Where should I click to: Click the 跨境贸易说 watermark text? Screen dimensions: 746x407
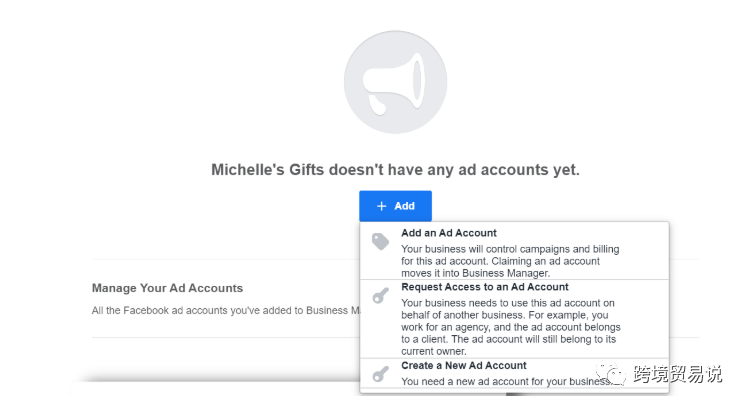[x=677, y=374]
